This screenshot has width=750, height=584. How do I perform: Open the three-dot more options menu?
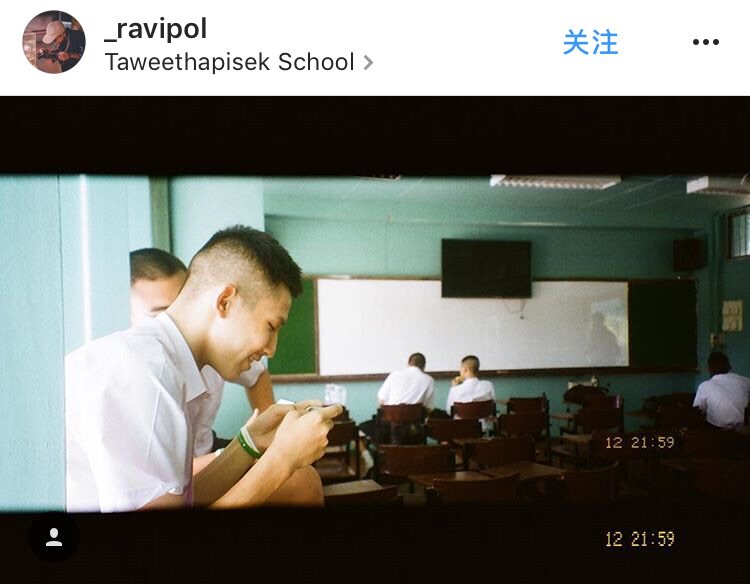(x=706, y=42)
